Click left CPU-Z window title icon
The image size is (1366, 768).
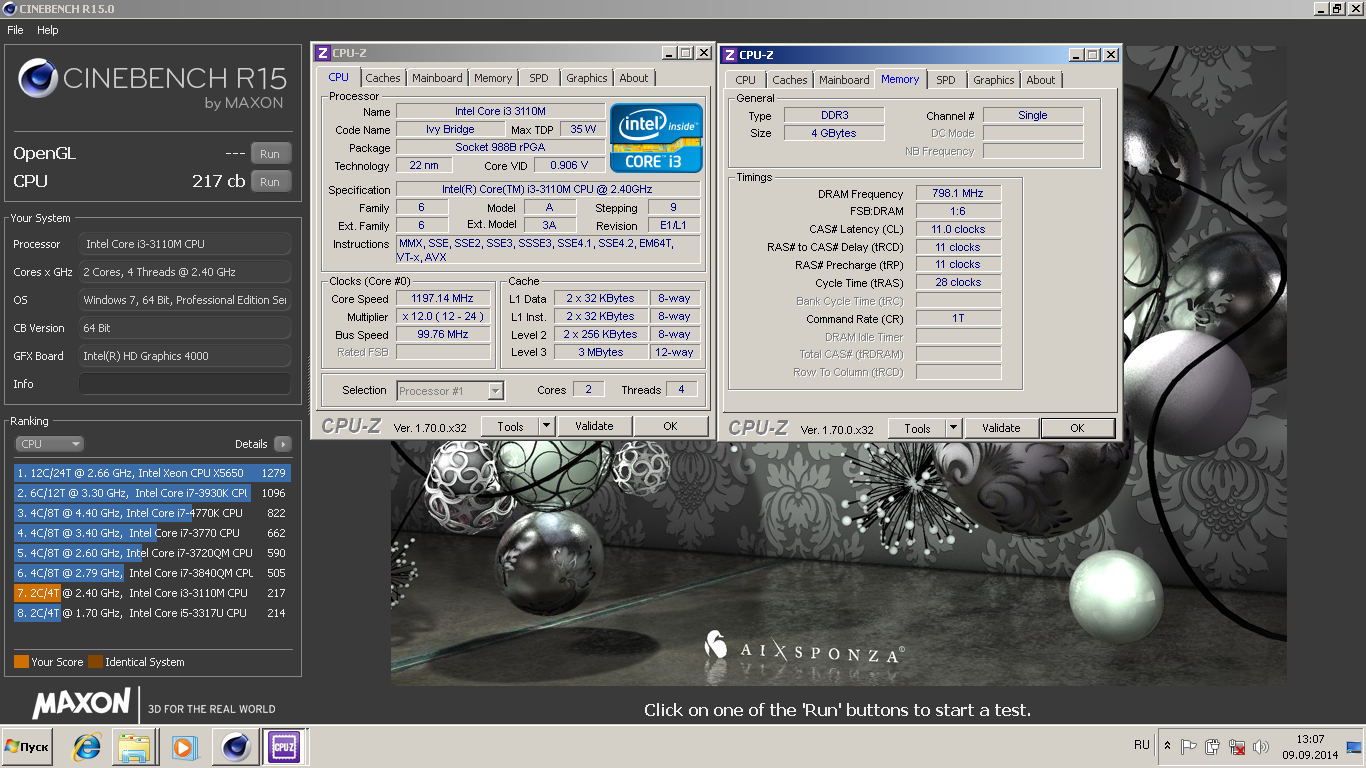click(x=323, y=53)
